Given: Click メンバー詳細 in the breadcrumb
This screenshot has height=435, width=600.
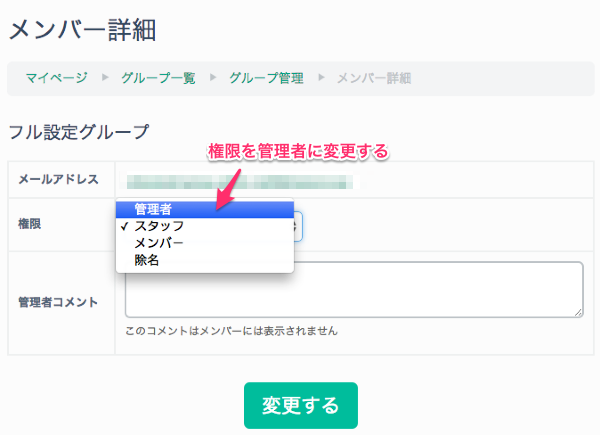Looking at the screenshot, I should pyautogui.click(x=375, y=77).
